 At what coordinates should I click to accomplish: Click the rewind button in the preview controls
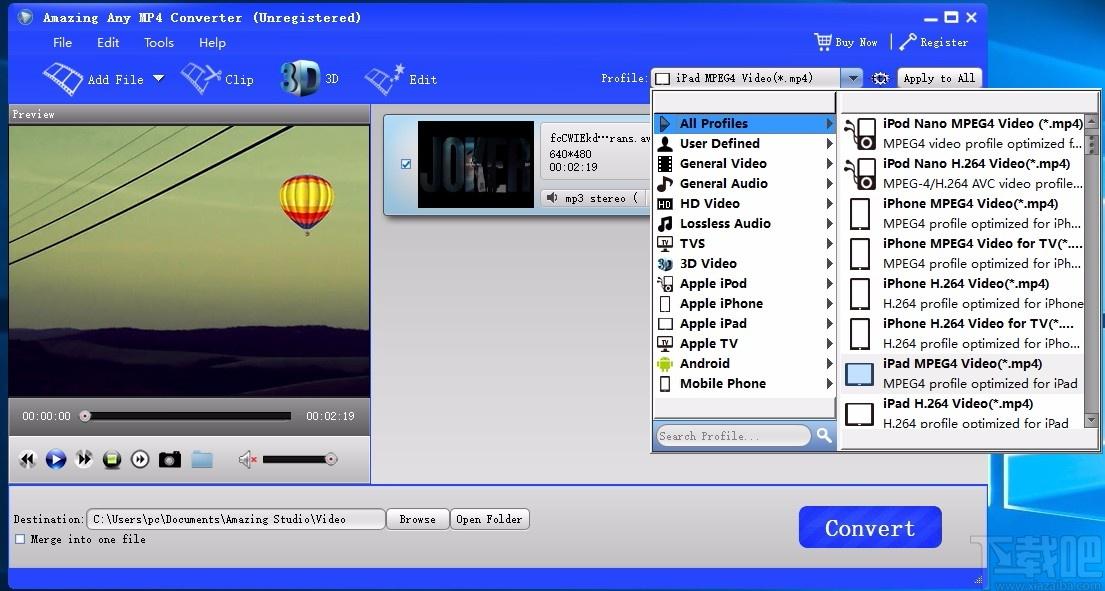pos(27,460)
